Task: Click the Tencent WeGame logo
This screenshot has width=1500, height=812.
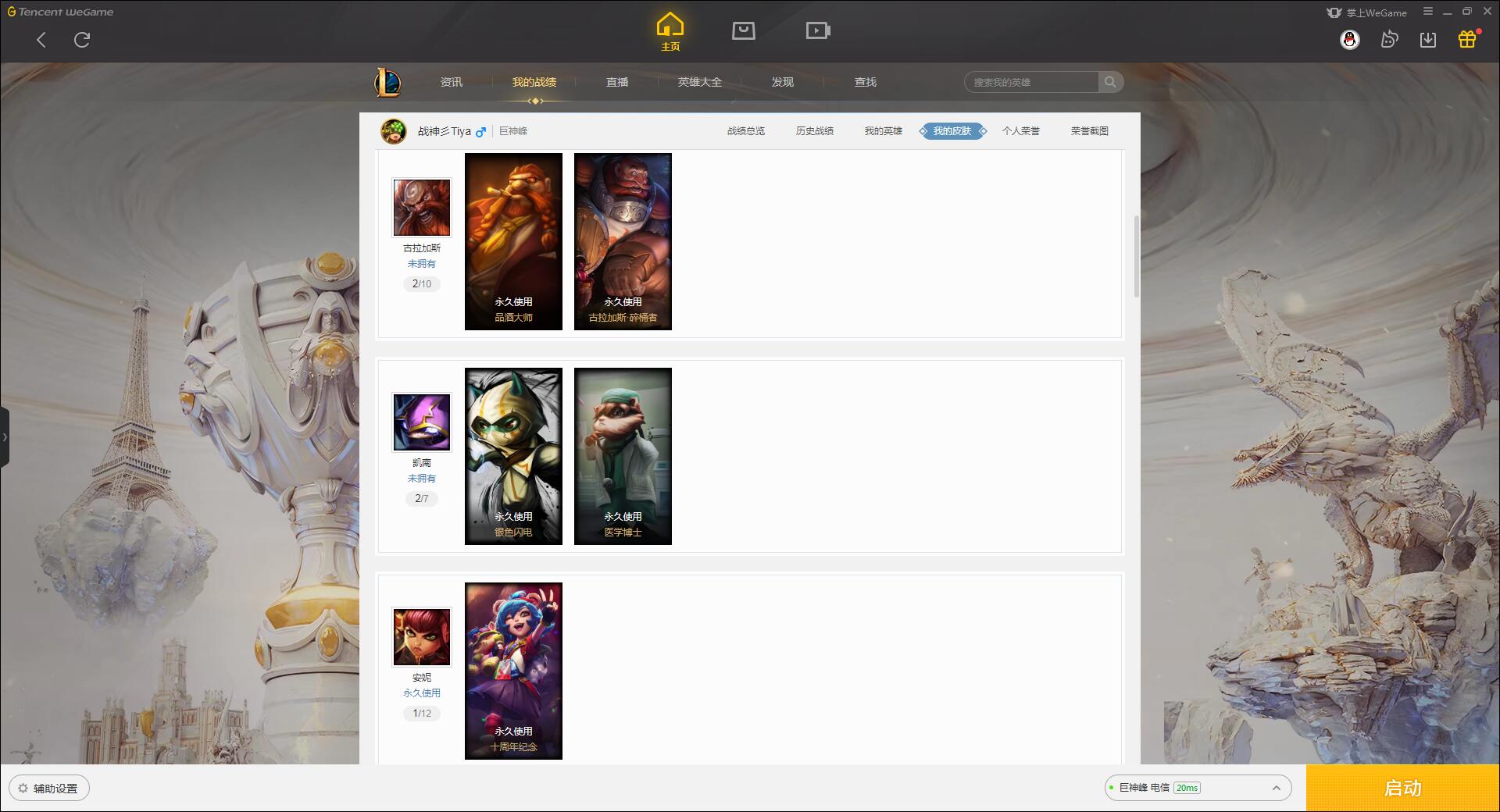Action: tap(60, 12)
